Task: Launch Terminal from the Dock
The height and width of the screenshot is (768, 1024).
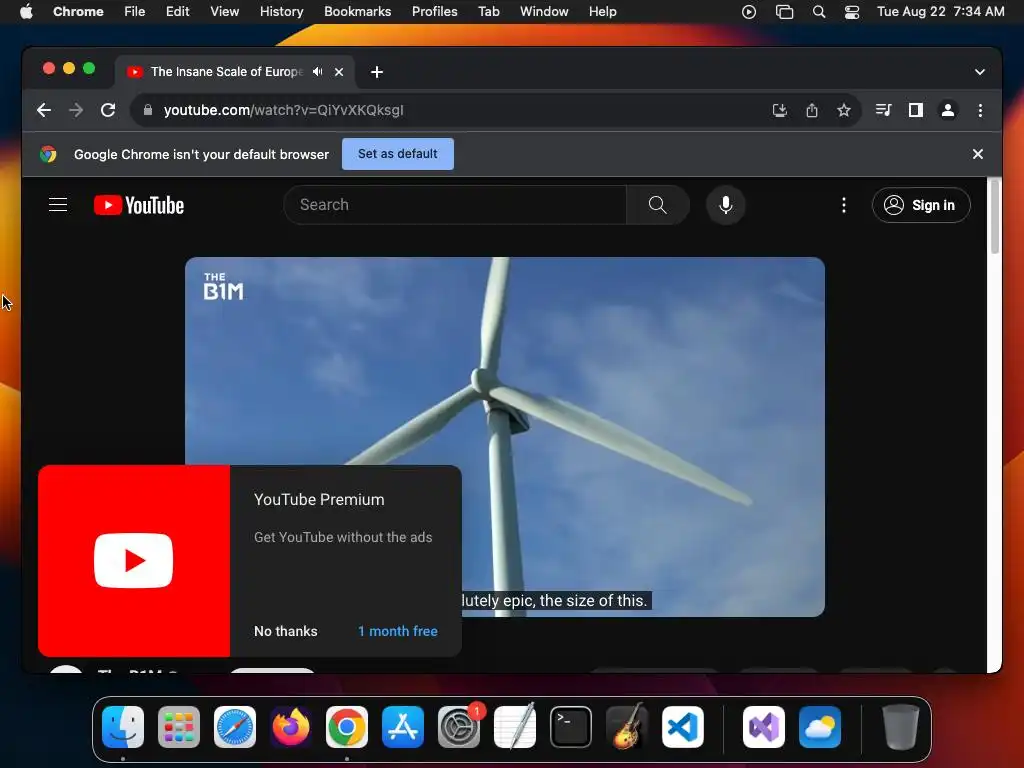Action: [571, 727]
